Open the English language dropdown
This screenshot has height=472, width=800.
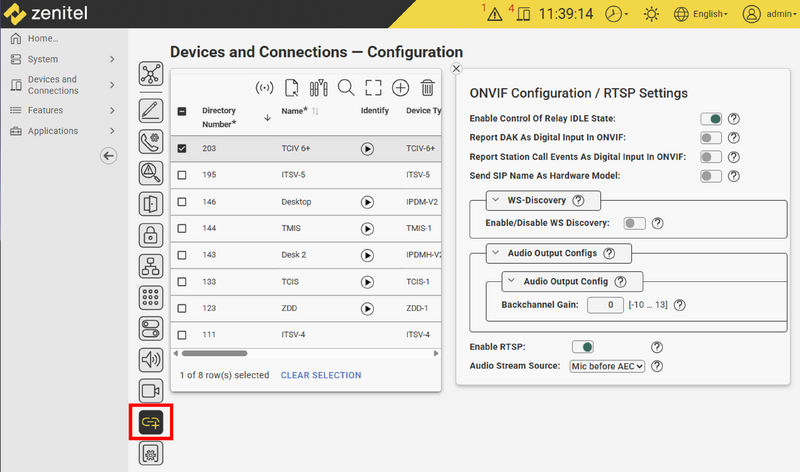[x=701, y=14]
